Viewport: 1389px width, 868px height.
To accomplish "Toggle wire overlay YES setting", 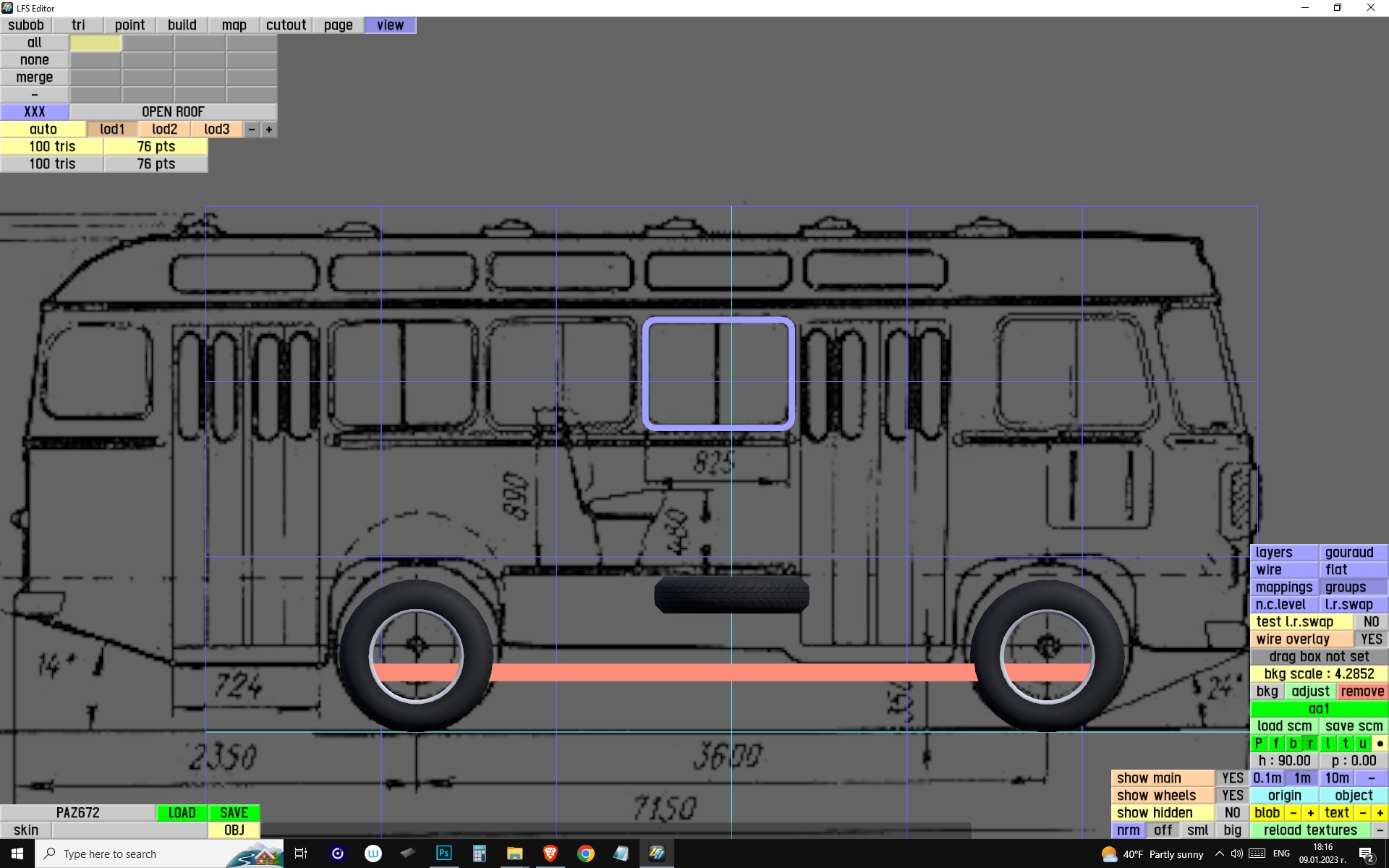I will pyautogui.click(x=1371, y=639).
